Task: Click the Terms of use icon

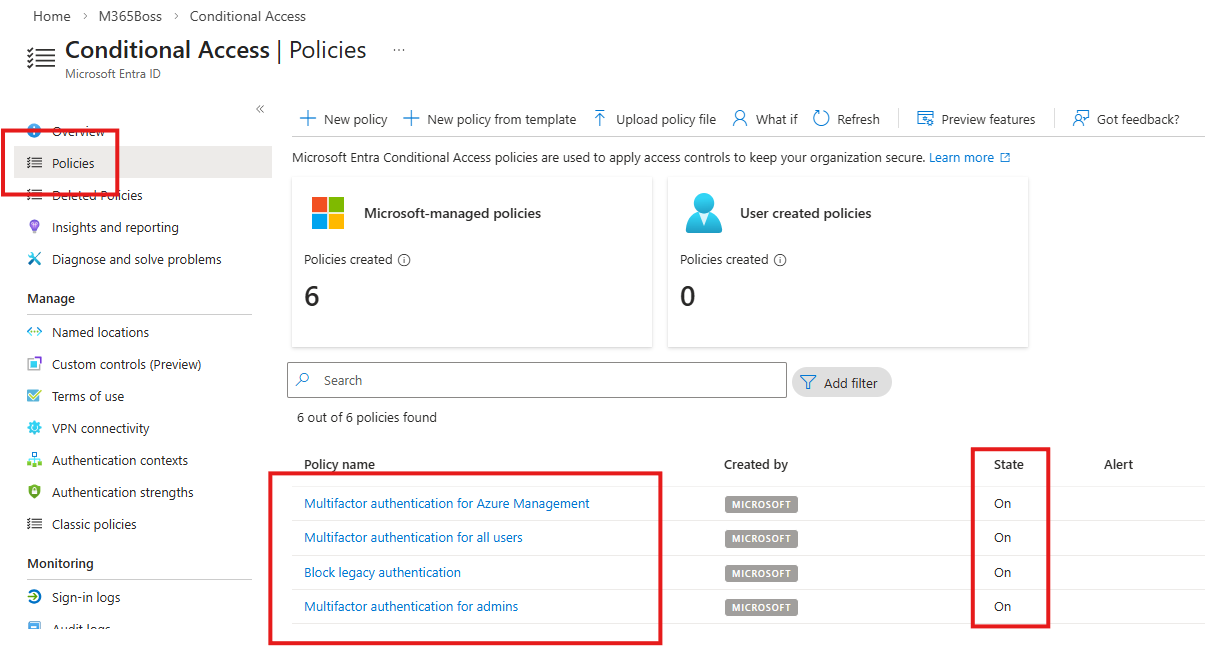Action: (34, 396)
